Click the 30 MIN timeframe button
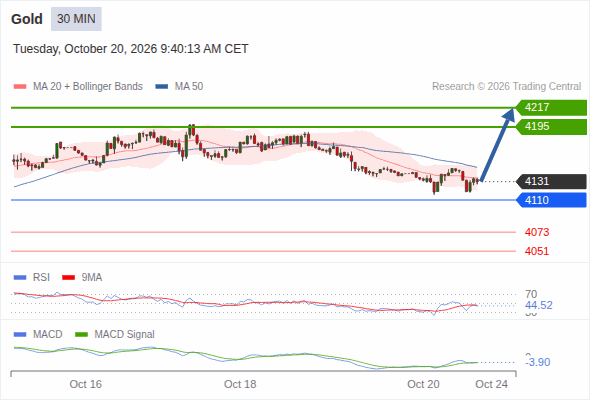Image resolution: width=590 pixels, height=400 pixels. (x=76, y=19)
